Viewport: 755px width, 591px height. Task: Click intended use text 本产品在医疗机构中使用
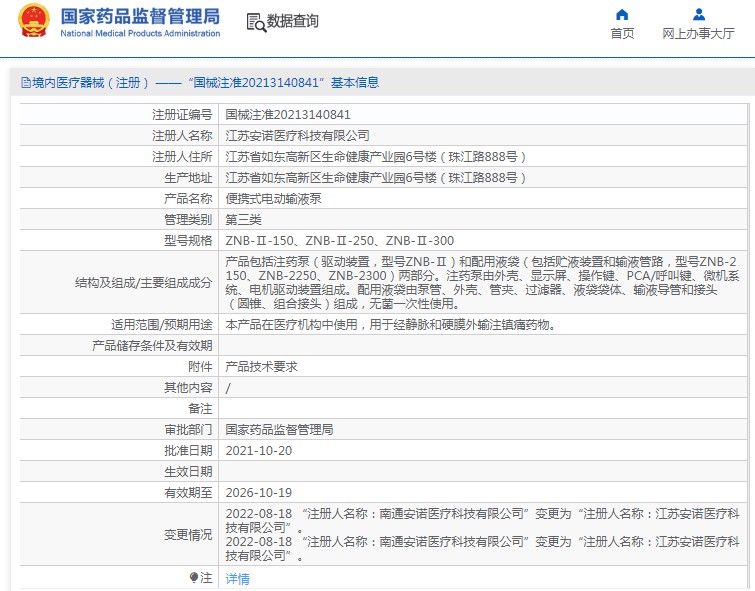pyautogui.click(x=291, y=325)
